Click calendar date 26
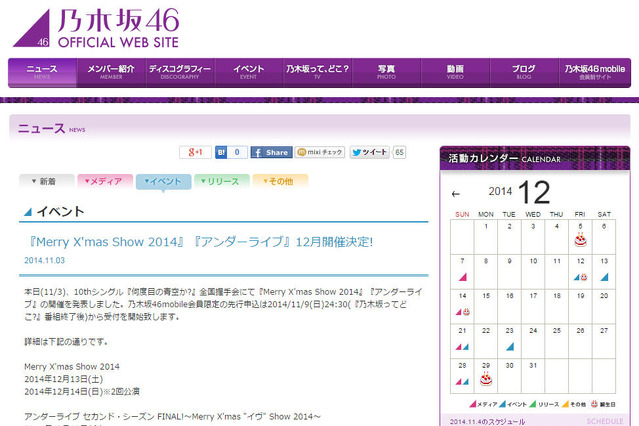Viewport: 639px width, 426px height. point(580,331)
